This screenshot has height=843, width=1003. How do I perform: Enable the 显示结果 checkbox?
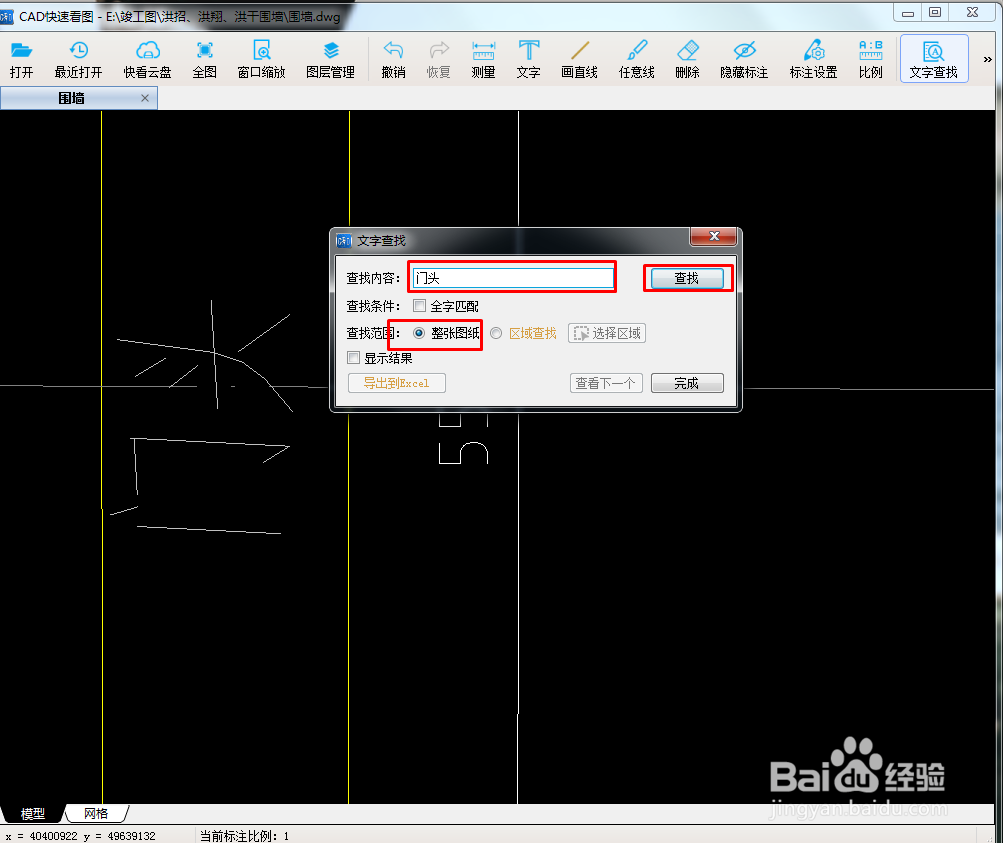[353, 358]
